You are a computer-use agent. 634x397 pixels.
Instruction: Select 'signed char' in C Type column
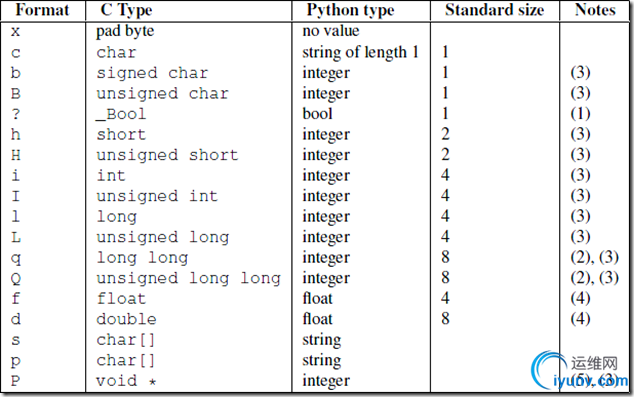(x=152, y=73)
